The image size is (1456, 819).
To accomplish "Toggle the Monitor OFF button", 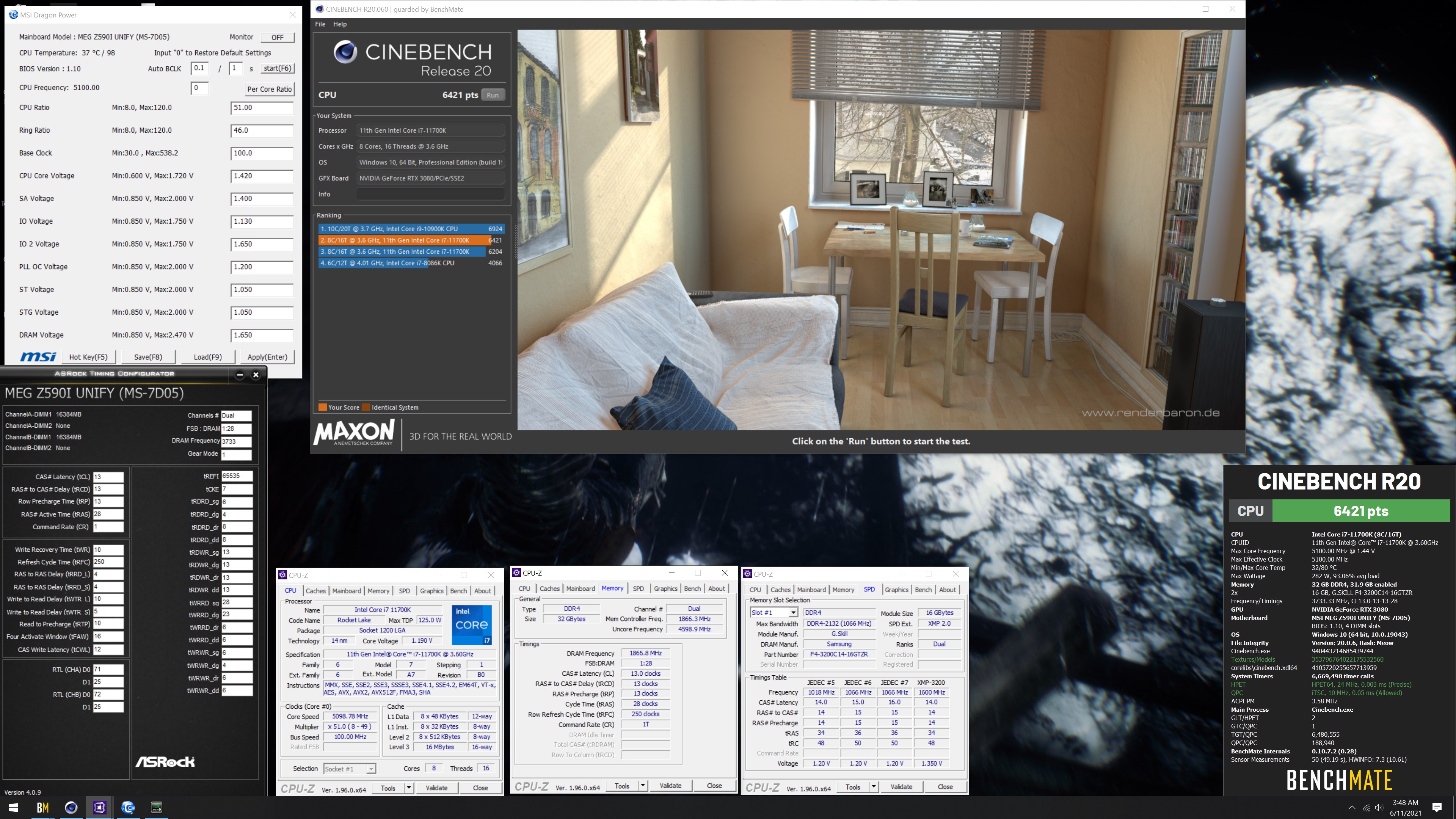I will click(x=278, y=37).
